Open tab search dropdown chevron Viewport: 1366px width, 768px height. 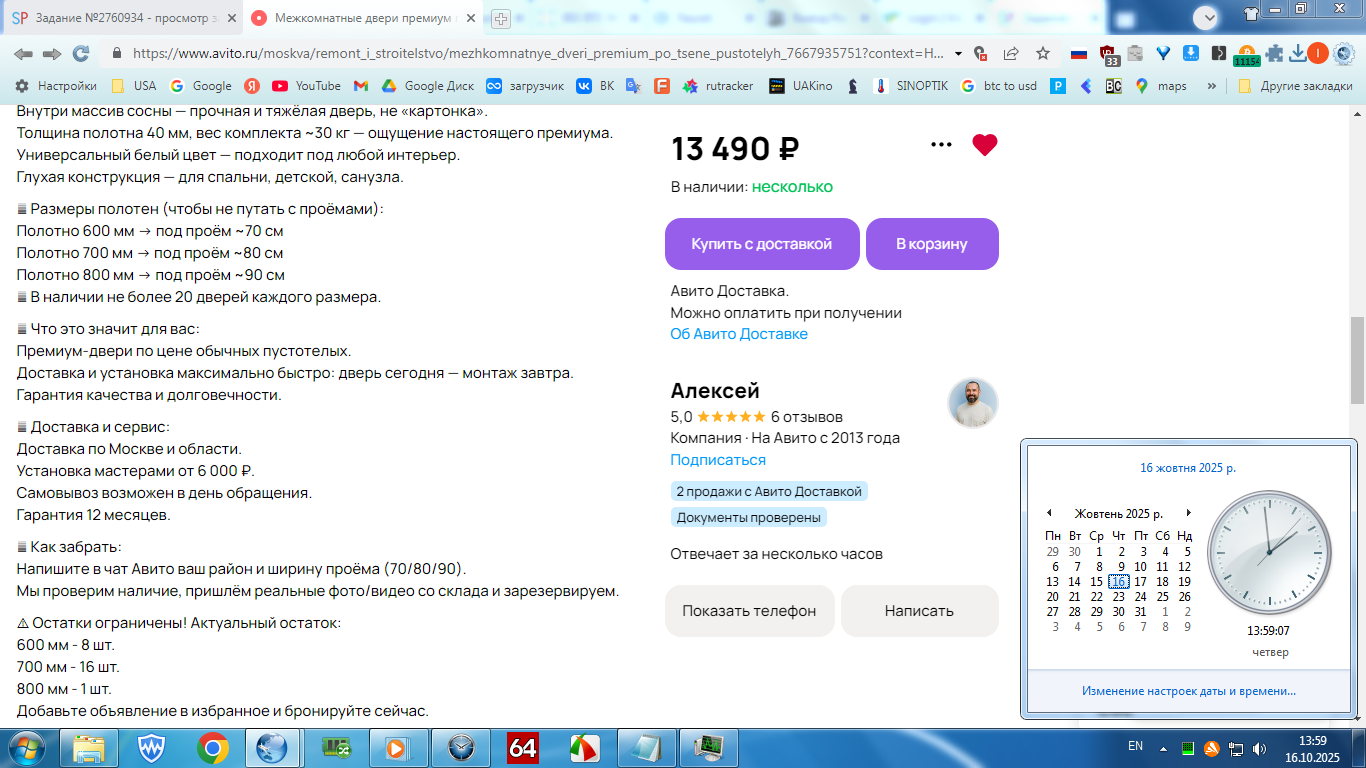click(x=1207, y=16)
